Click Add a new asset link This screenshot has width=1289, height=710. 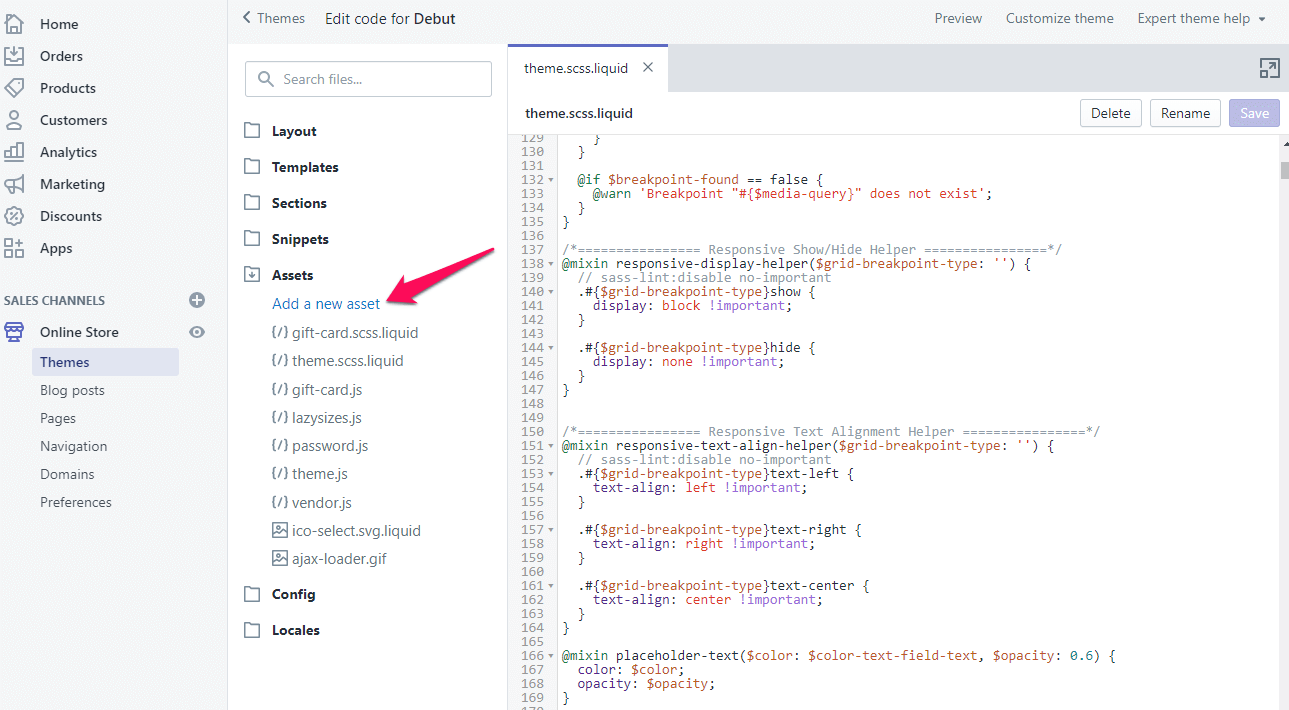click(x=326, y=304)
